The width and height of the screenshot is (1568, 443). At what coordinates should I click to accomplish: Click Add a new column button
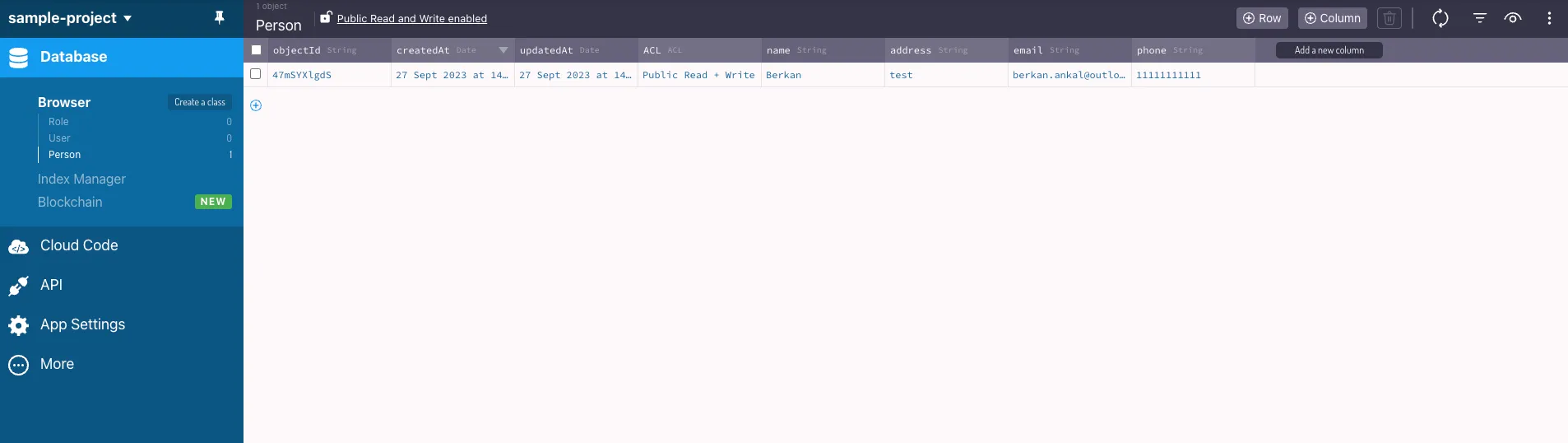pyautogui.click(x=1329, y=50)
